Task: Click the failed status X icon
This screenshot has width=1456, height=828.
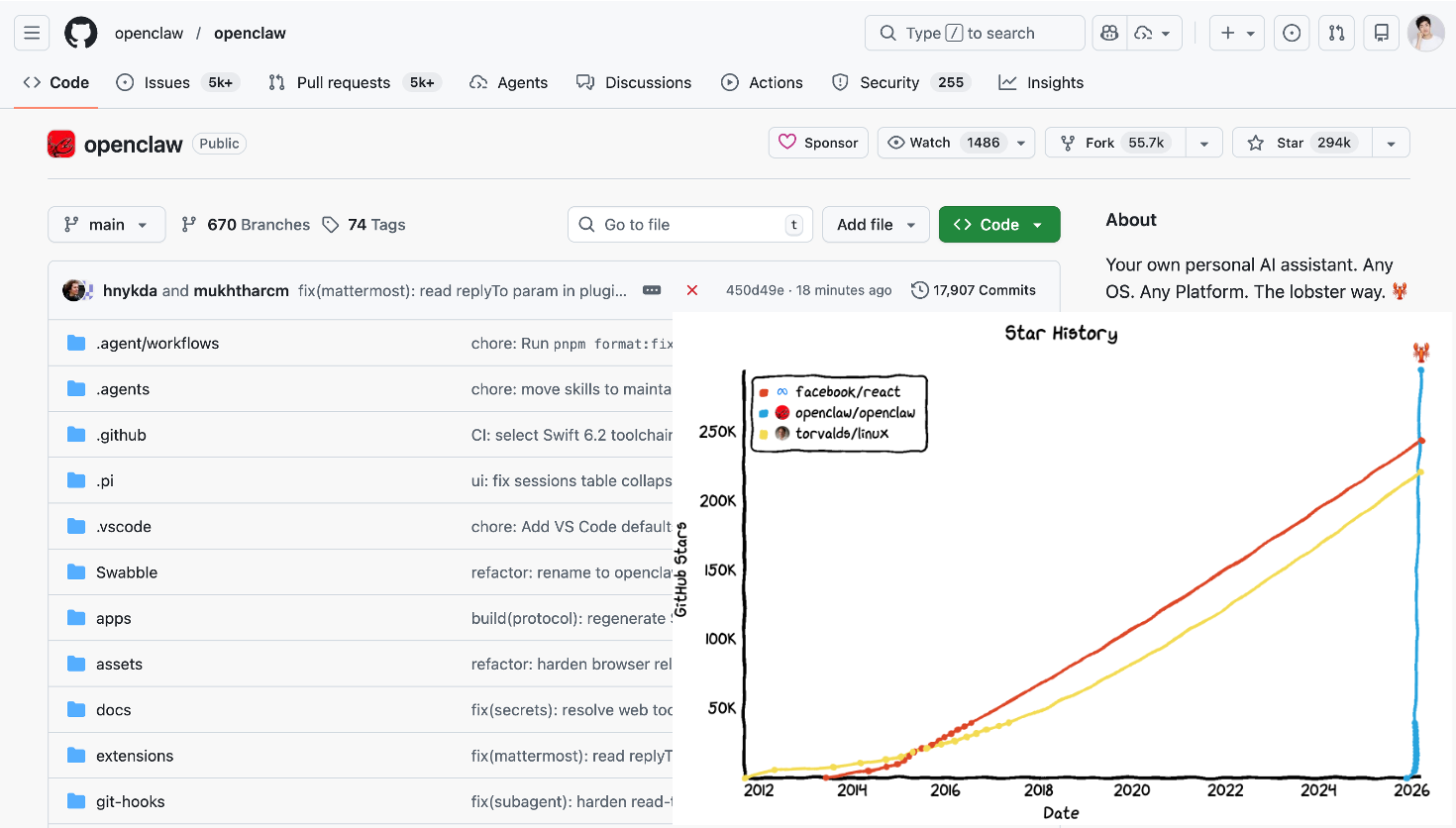Action: coord(692,290)
